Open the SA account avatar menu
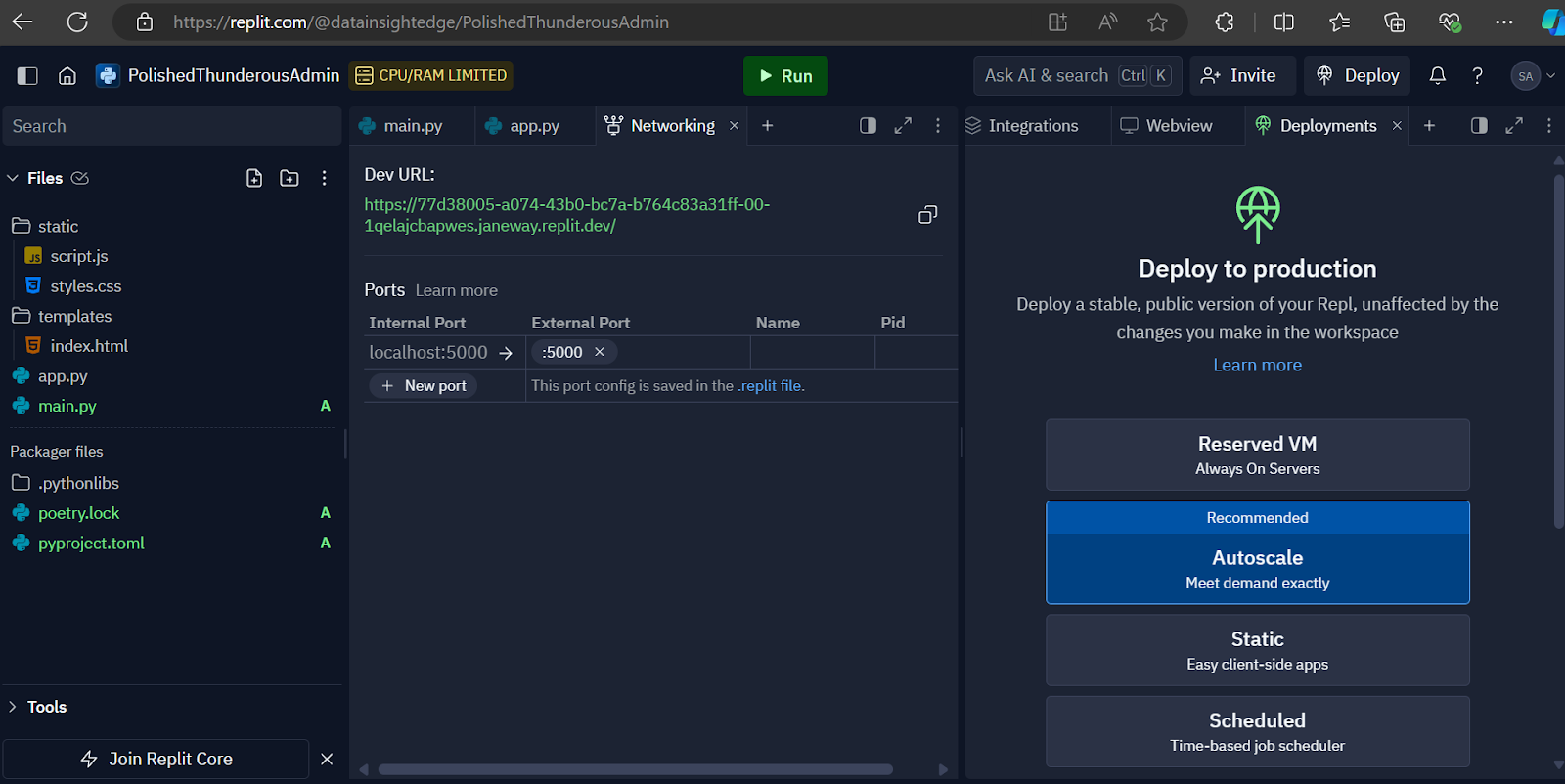 coord(1532,75)
